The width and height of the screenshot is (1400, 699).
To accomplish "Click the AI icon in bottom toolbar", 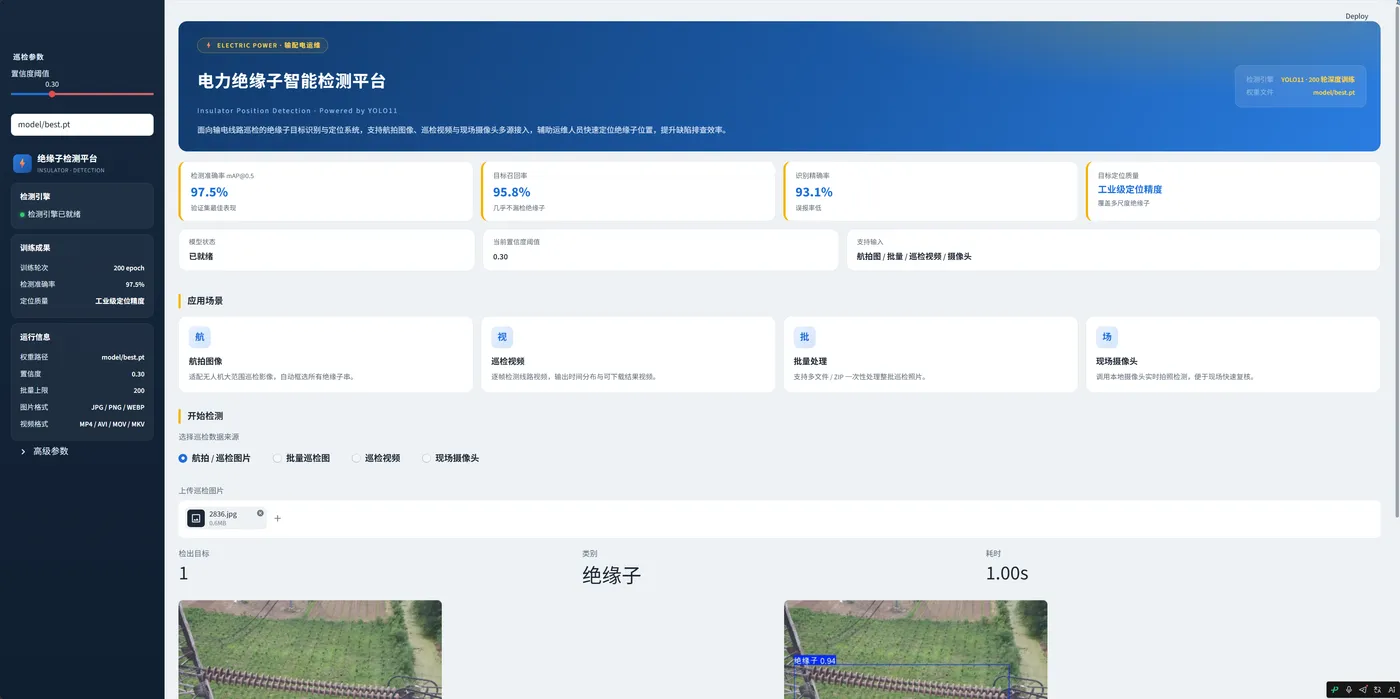I will tap(1391, 689).
